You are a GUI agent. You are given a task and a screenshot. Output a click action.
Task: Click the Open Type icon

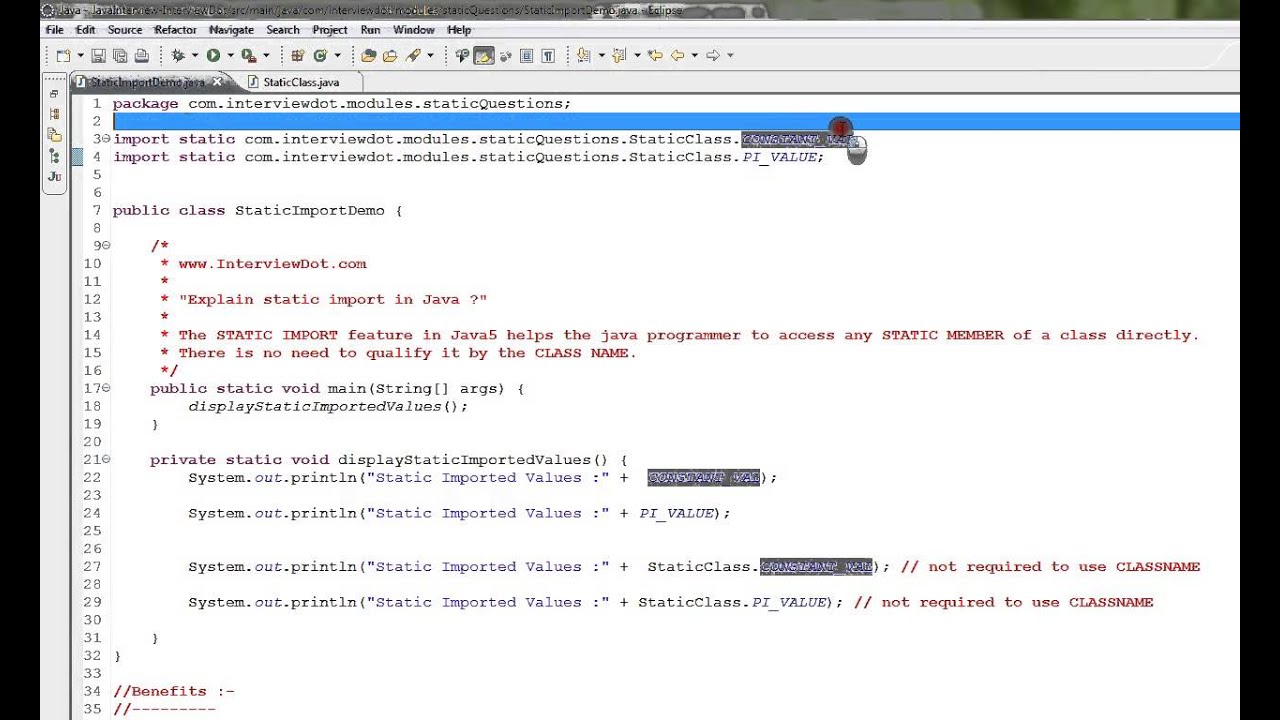(x=368, y=56)
